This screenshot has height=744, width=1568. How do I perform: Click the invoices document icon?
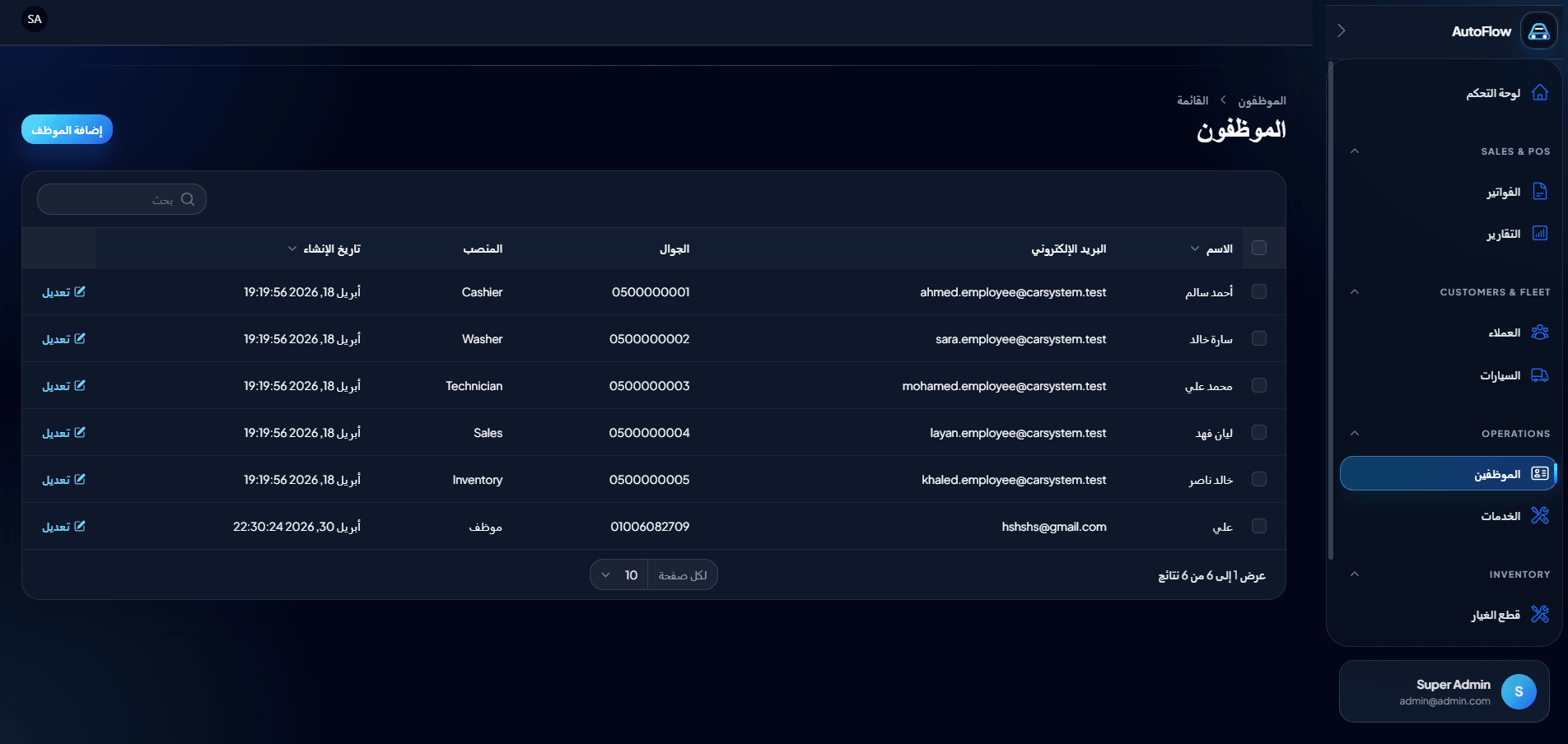click(x=1540, y=192)
